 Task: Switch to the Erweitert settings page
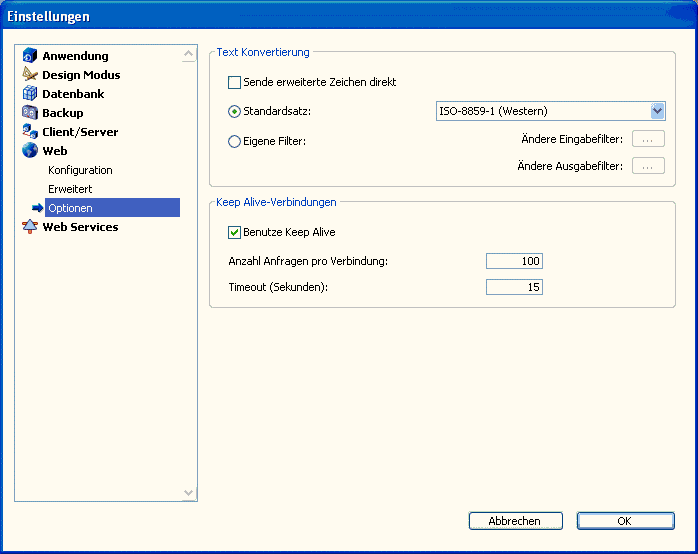[70, 189]
